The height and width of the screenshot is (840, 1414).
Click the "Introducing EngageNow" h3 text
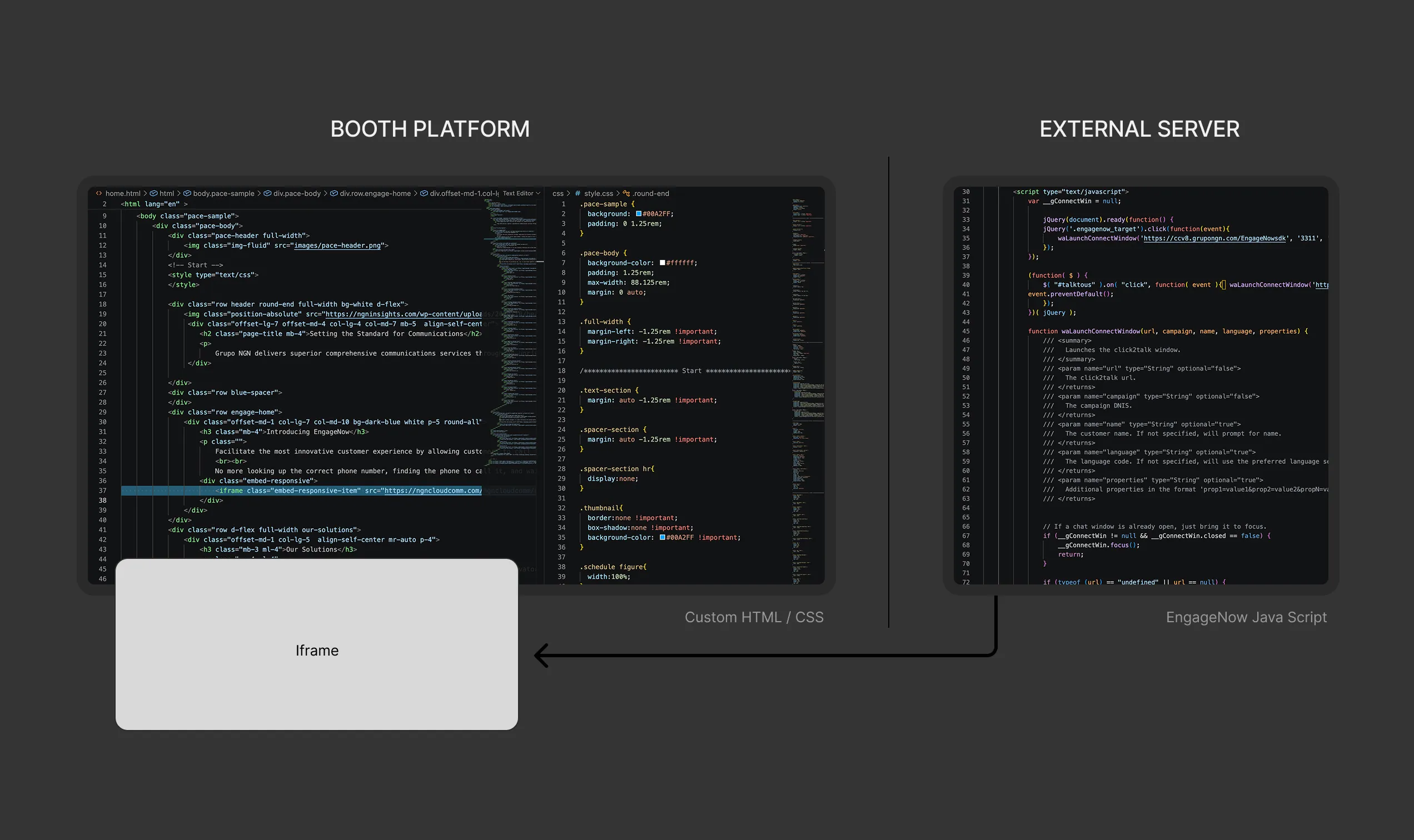click(x=308, y=432)
